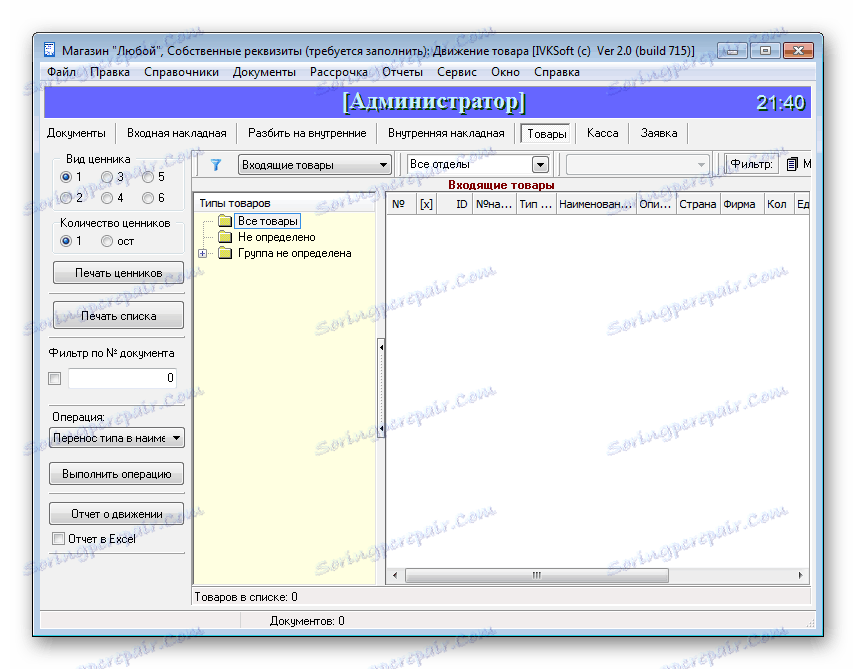
Task: Select price tag type 4 radio
Action: tap(107, 198)
